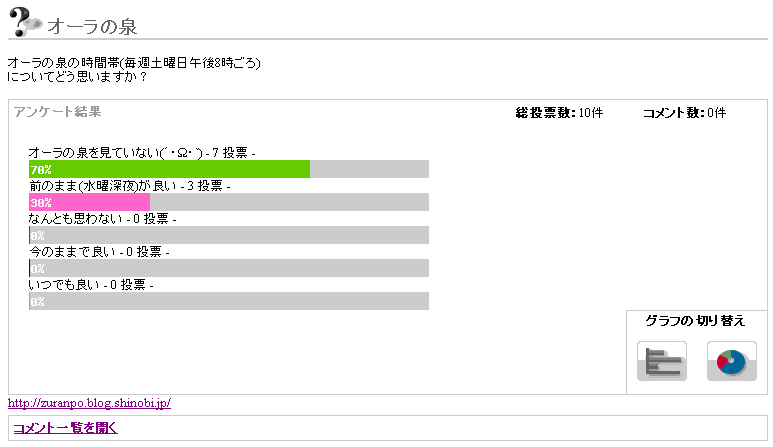Click the コメント数 0件 count
Screen dimensions: 773x447
684,113
